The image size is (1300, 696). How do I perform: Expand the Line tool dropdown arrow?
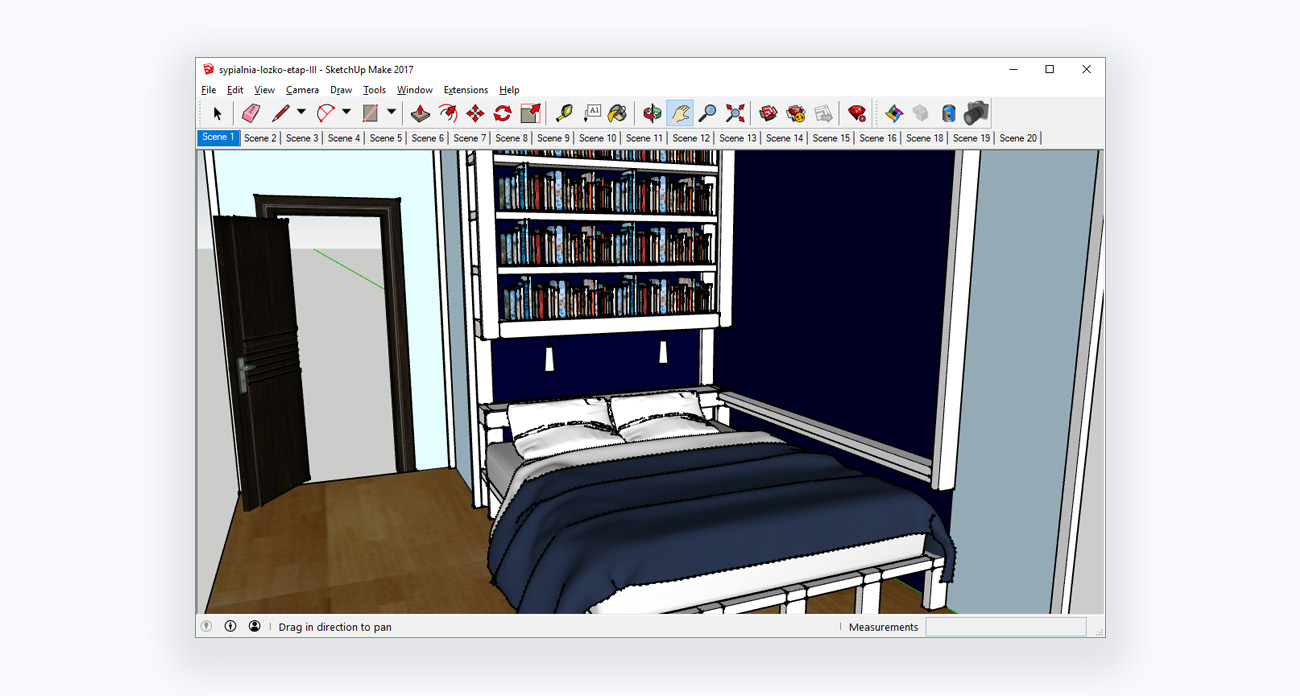[x=301, y=113]
